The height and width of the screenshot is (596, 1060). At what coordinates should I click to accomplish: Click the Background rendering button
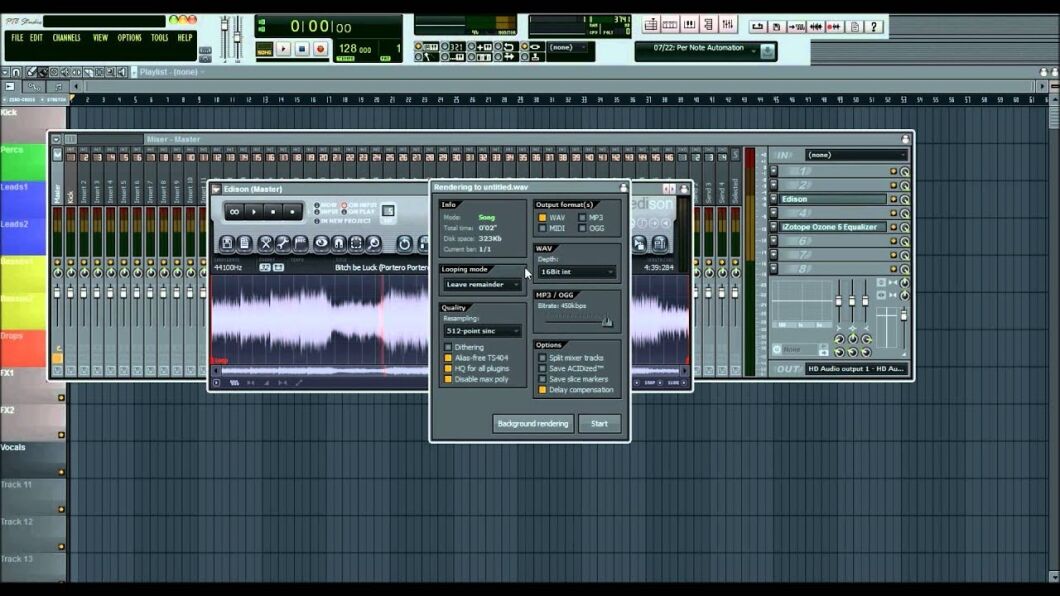(533, 423)
